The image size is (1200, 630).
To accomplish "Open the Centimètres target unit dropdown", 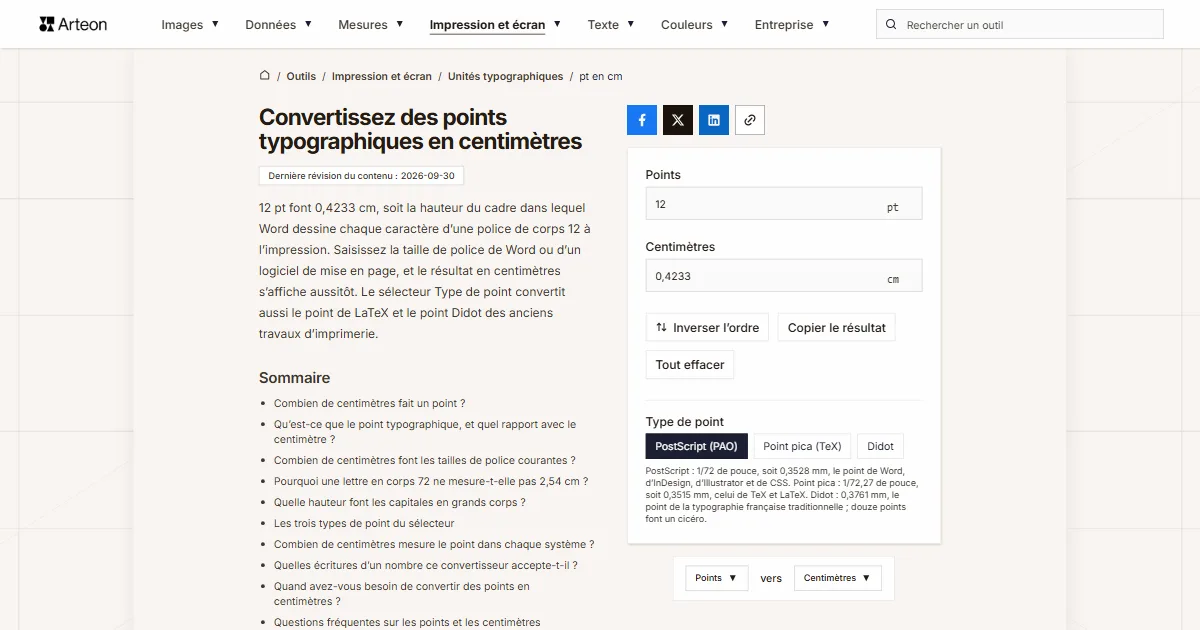I will coord(837,578).
